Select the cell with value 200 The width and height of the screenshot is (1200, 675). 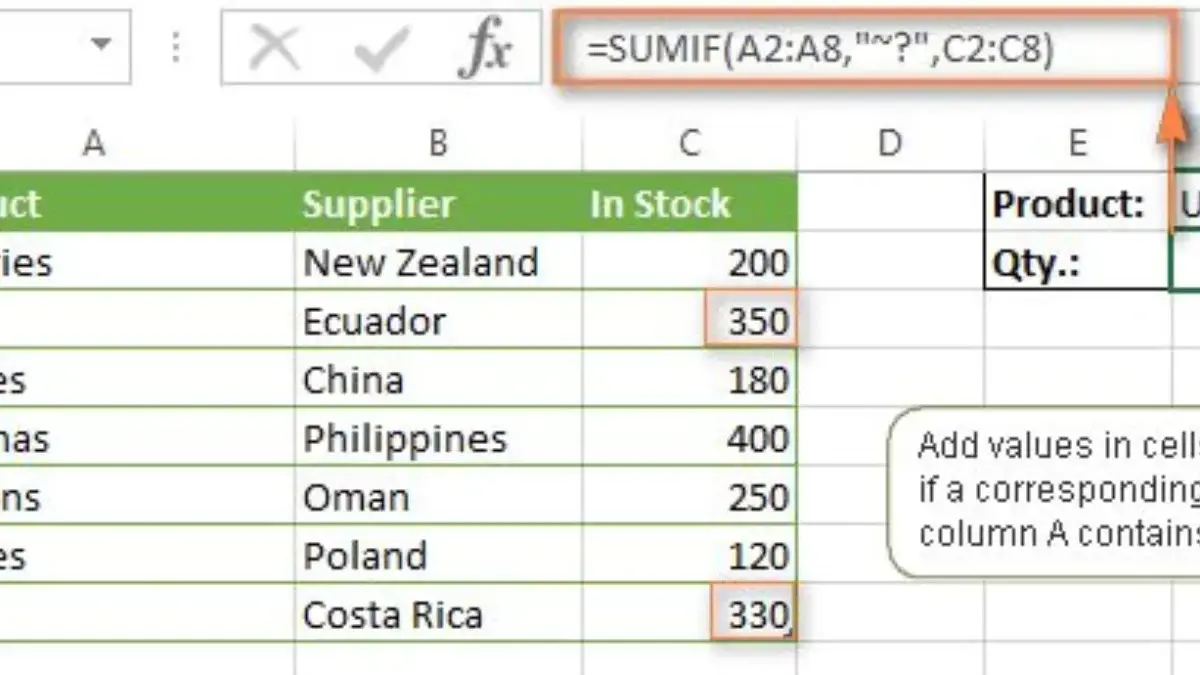(689, 262)
